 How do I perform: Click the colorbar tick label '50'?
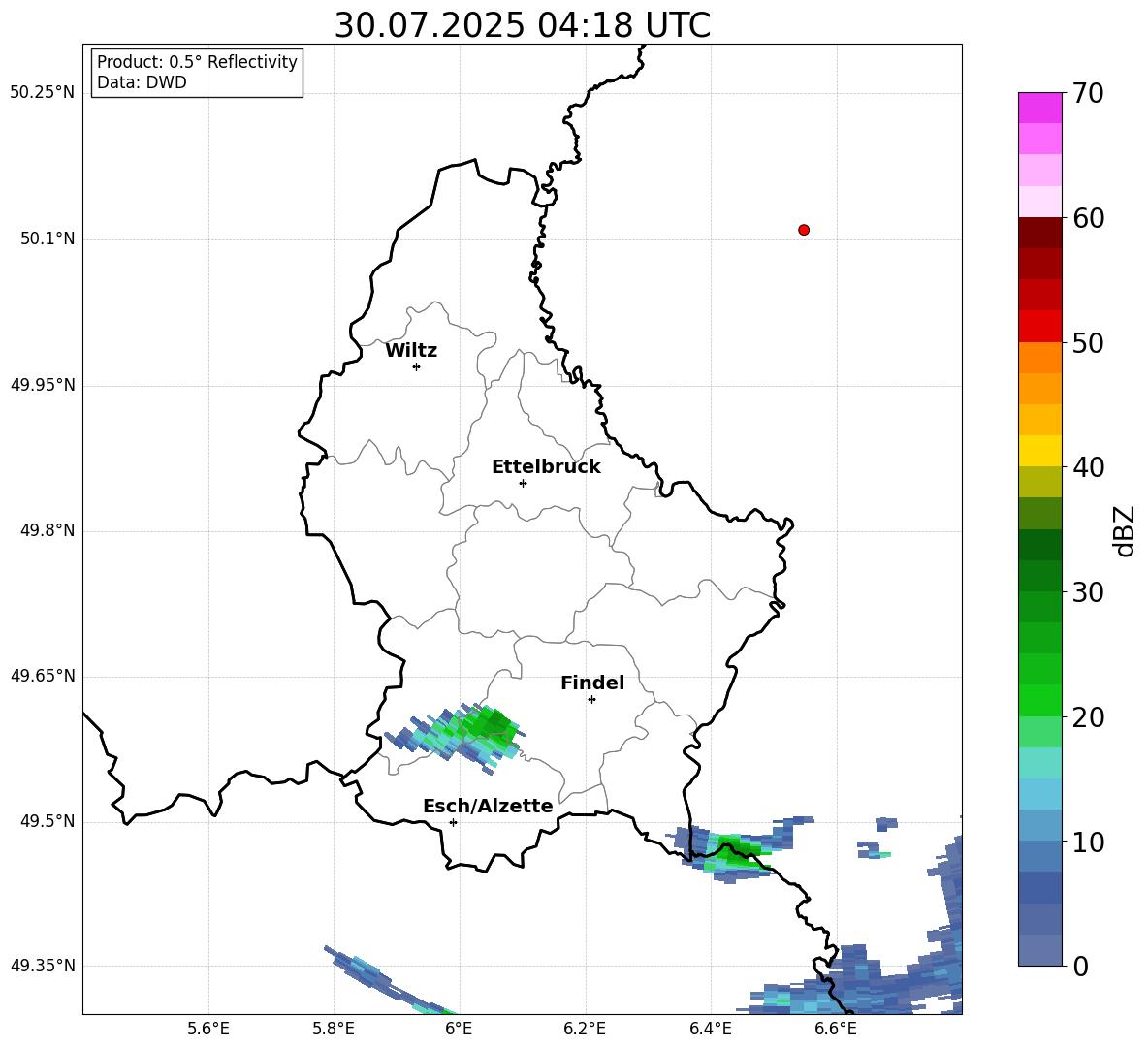click(1088, 342)
